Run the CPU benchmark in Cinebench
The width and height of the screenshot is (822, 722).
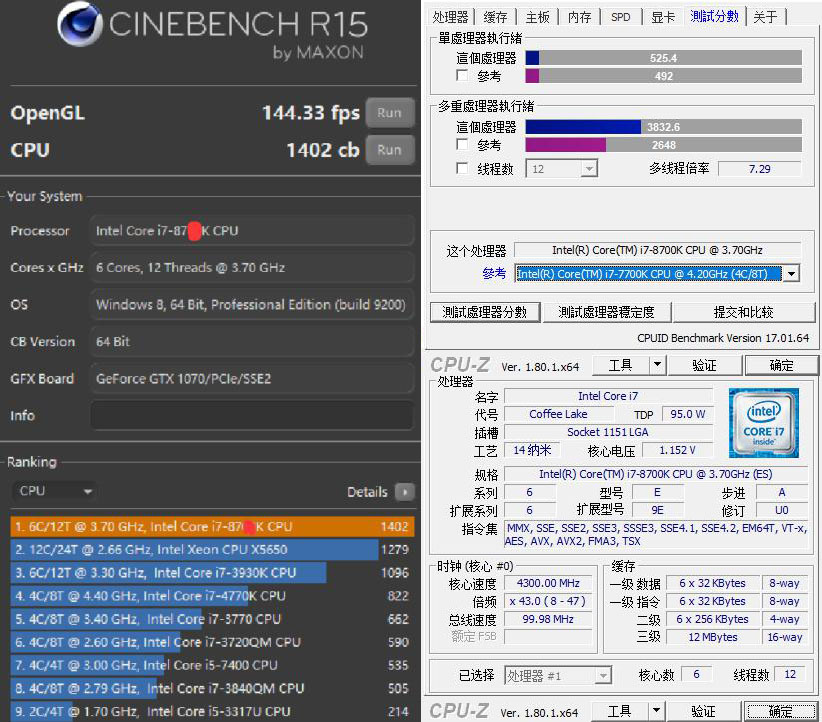click(390, 150)
